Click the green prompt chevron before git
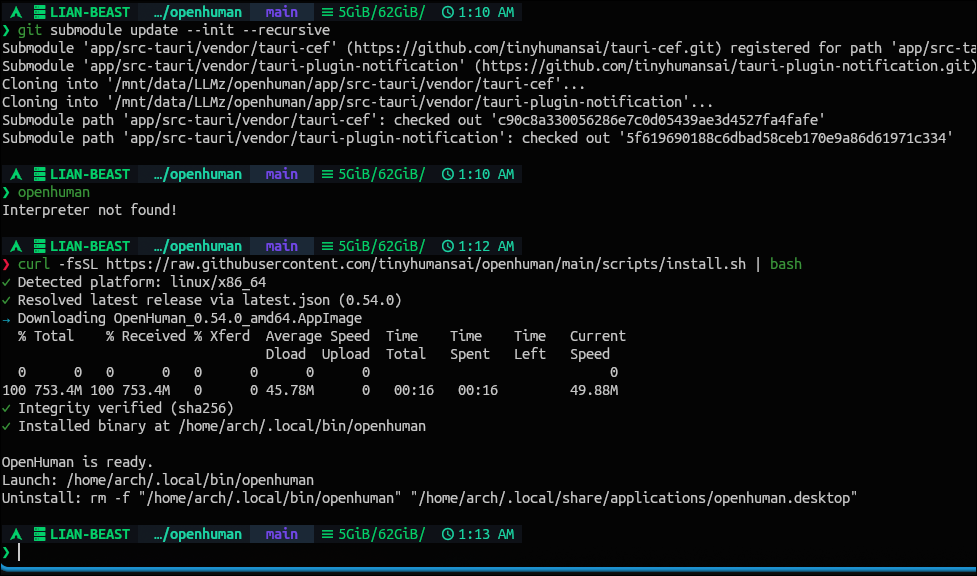Screen dimensions: 977x576 pyautogui.click(x=6, y=30)
